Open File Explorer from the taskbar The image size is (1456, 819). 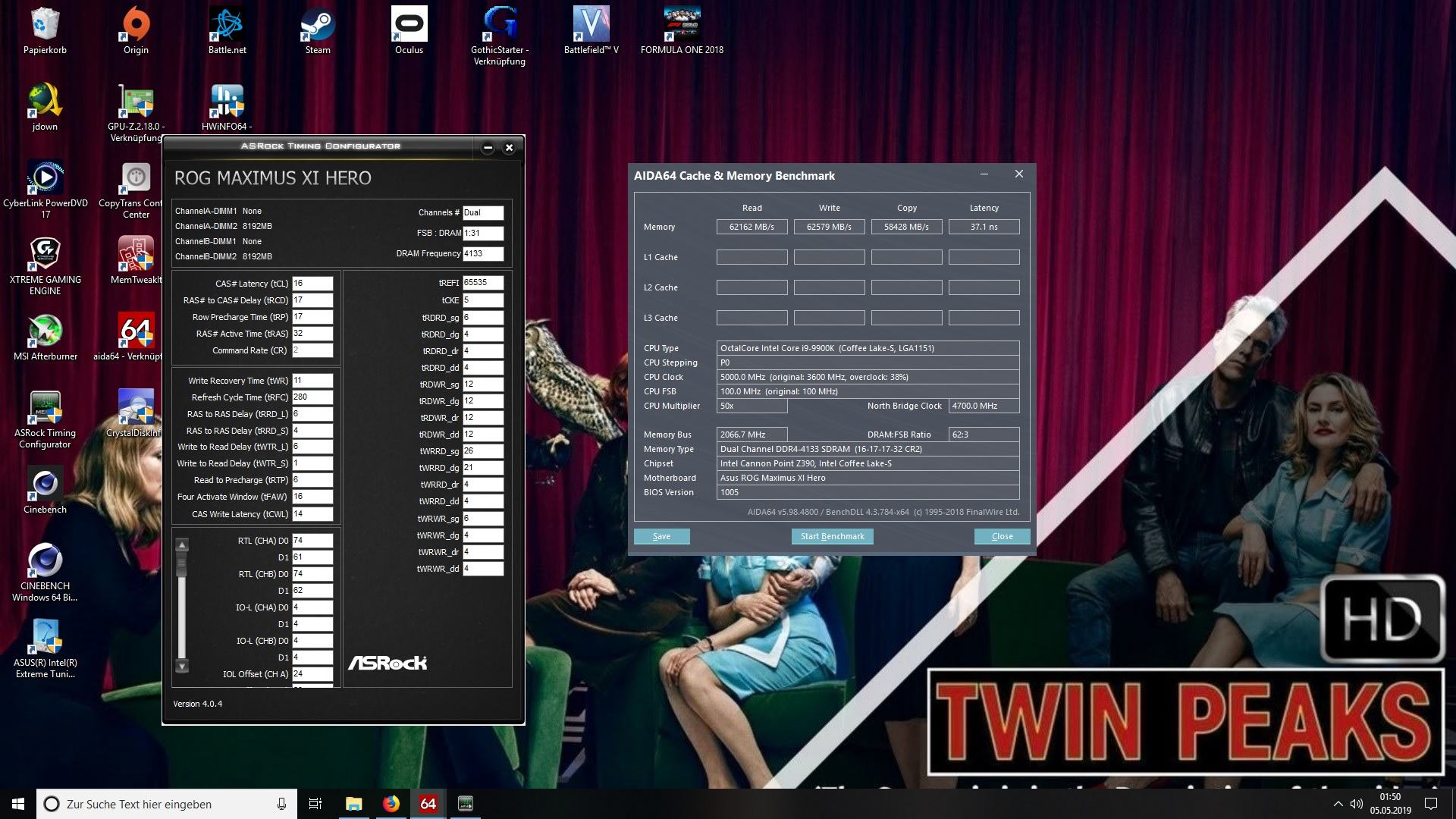pyautogui.click(x=353, y=804)
